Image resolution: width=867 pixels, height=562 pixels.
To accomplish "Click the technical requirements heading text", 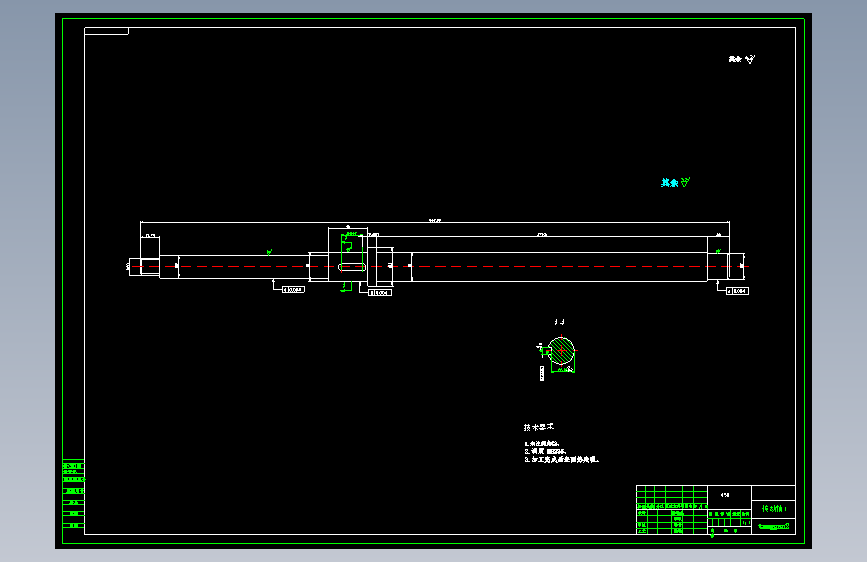I will [539, 427].
